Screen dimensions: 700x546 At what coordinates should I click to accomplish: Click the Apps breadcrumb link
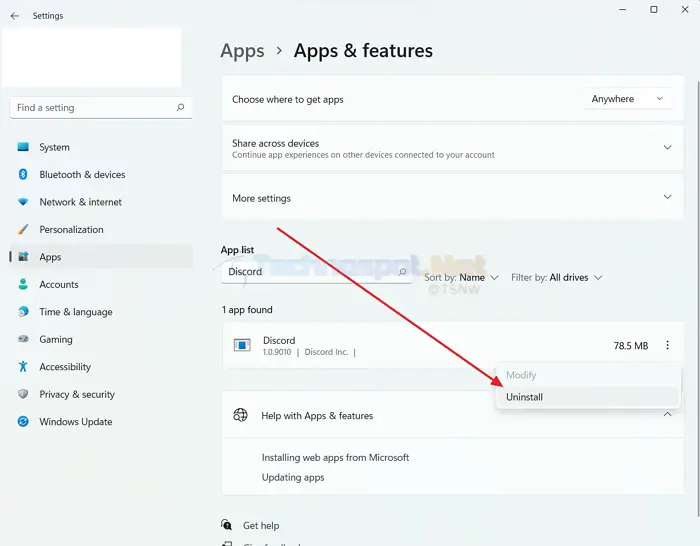pyautogui.click(x=242, y=51)
